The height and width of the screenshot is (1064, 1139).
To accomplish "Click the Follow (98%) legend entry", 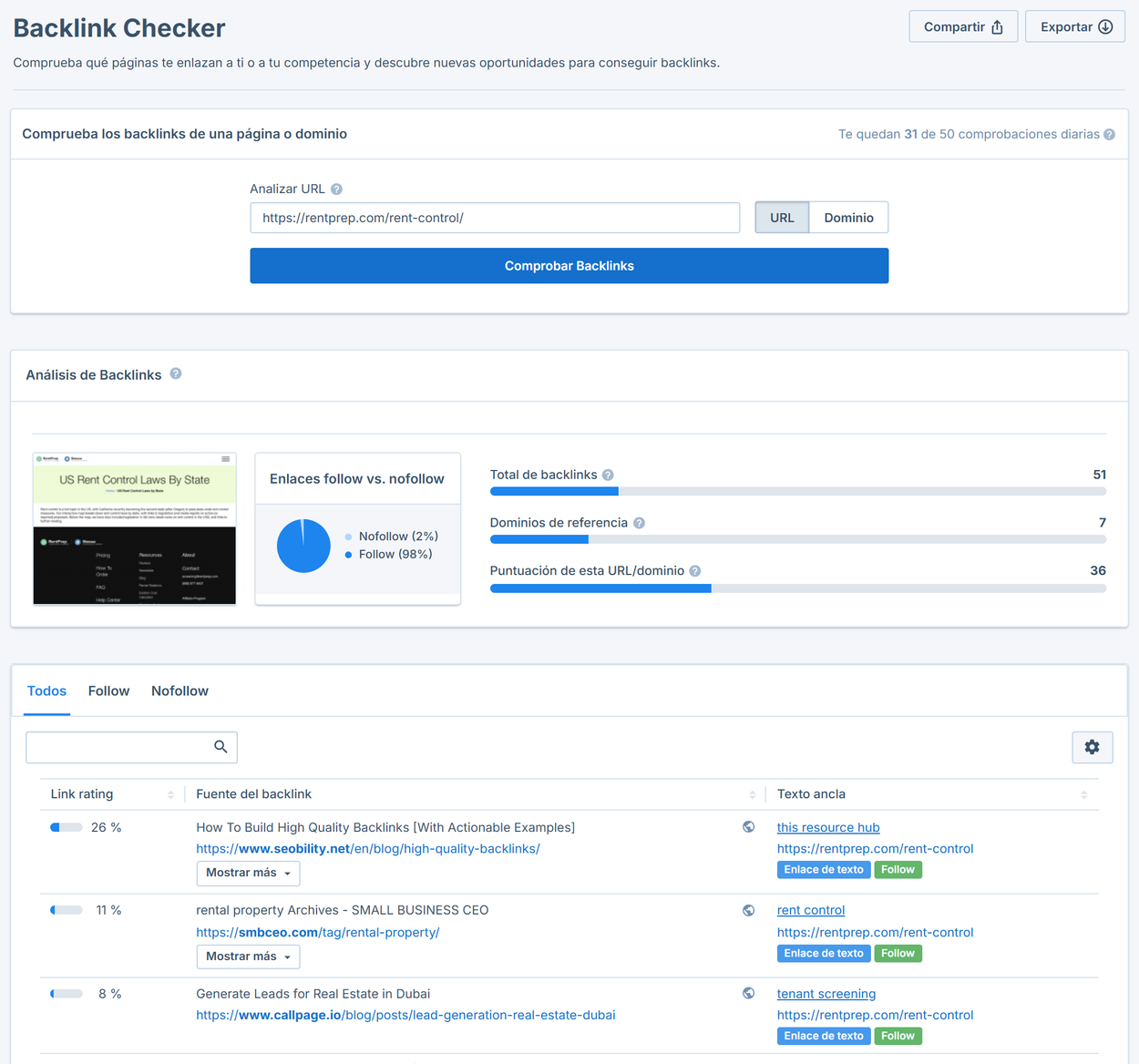I will (x=388, y=554).
